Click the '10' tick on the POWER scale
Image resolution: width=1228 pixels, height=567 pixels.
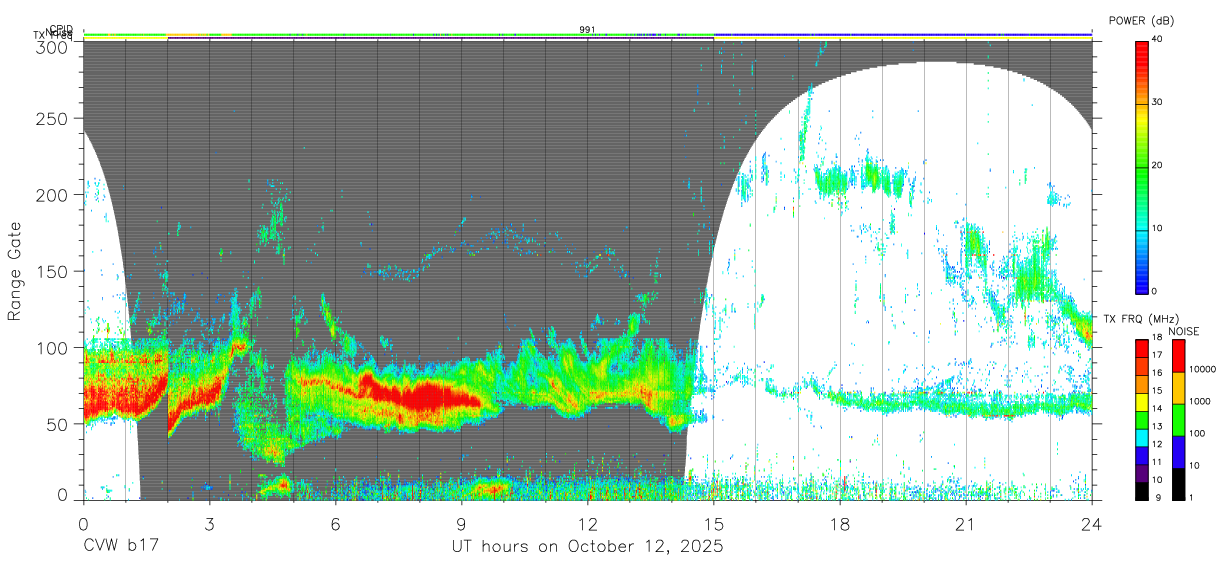pos(1157,228)
